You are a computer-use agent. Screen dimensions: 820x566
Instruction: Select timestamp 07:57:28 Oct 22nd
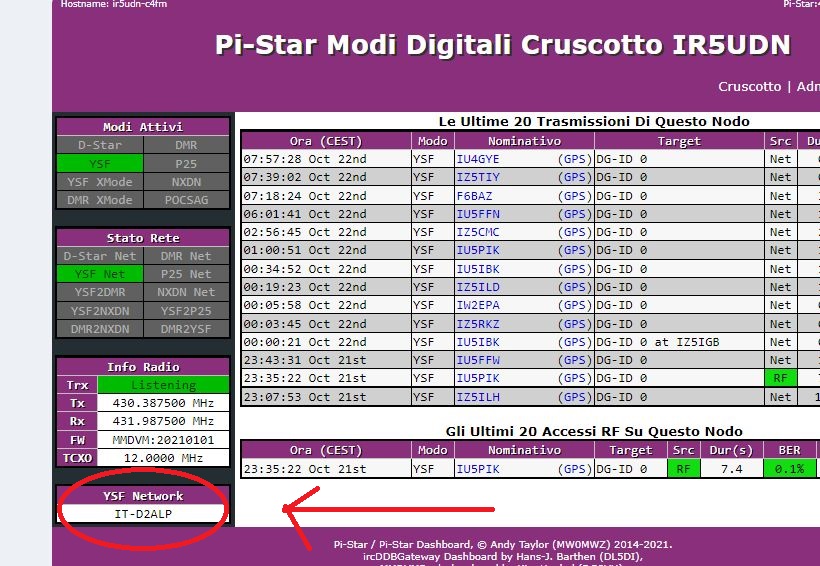[305, 159]
